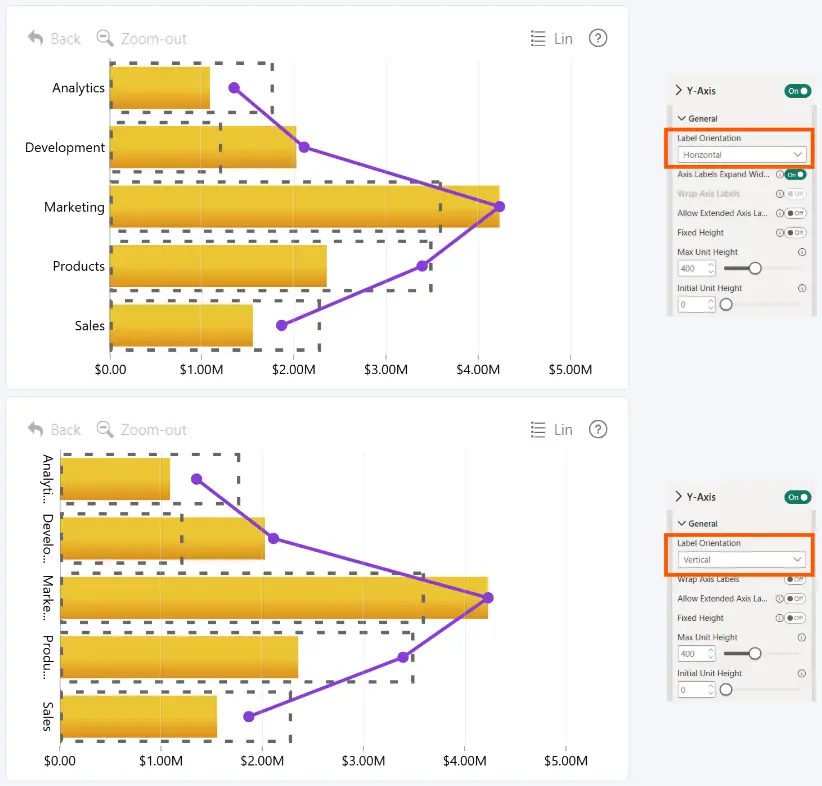This screenshot has width=822, height=786.
Task: Expand the Y-Axis chevron in the Horizontal panel
Action: (679, 90)
